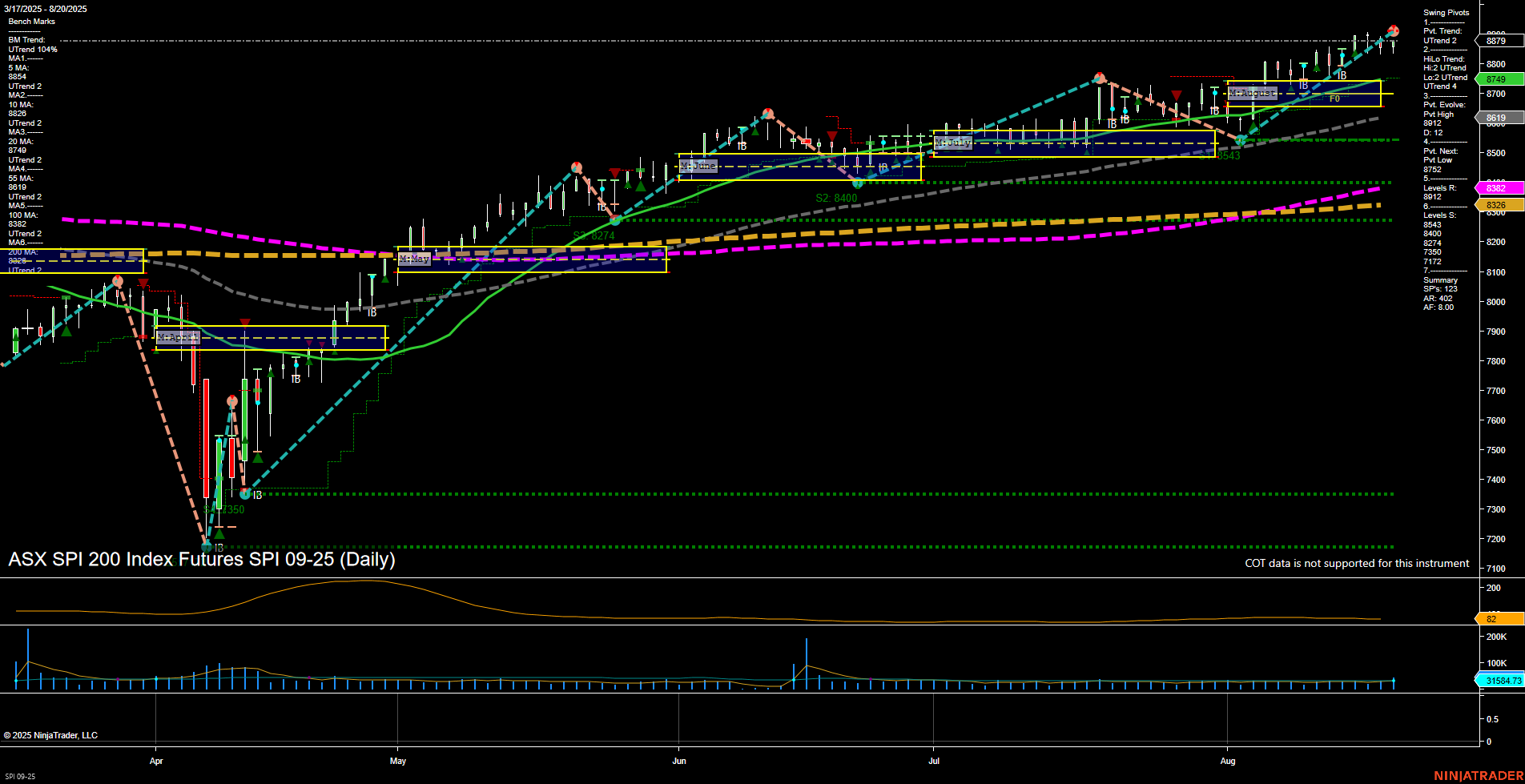Select the green 20 MA marker showing 8749
This screenshot has height=784, width=1525.
(x=1497, y=78)
